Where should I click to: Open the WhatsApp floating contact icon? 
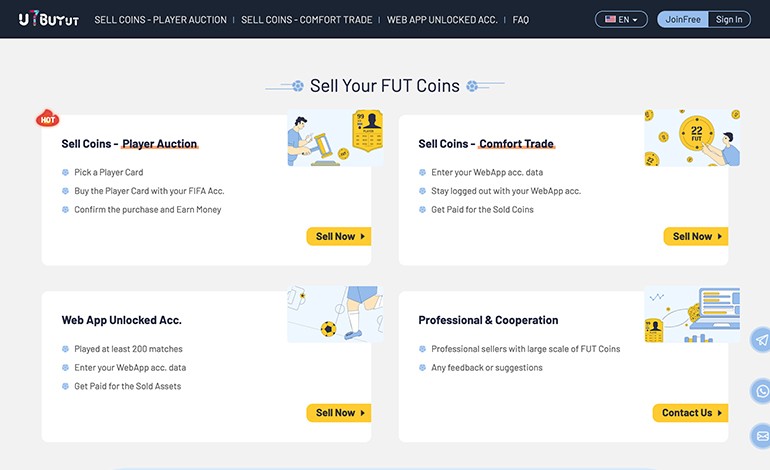tap(761, 391)
